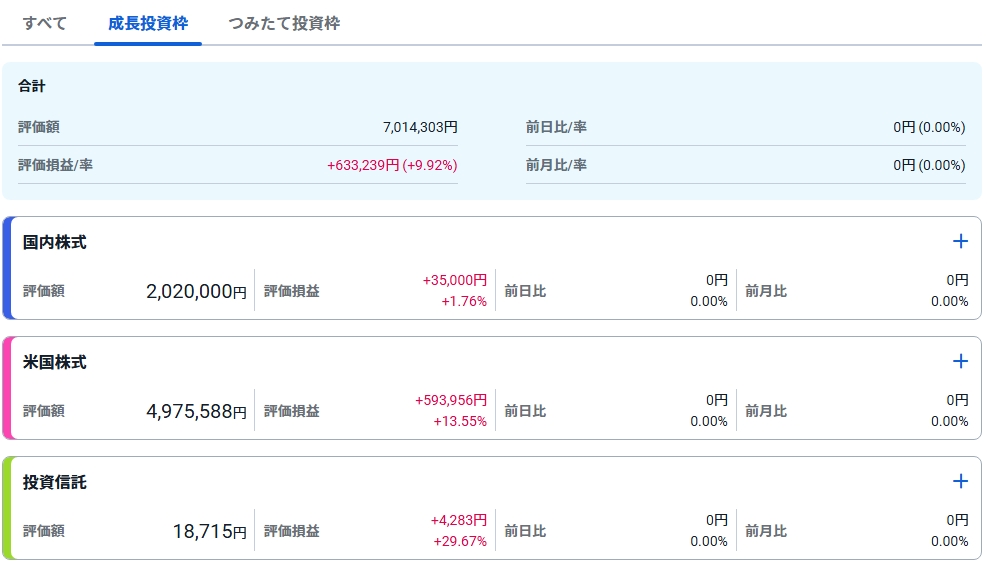Click the 米国株式 card title
This screenshot has width=987, height=564.
click(55, 362)
